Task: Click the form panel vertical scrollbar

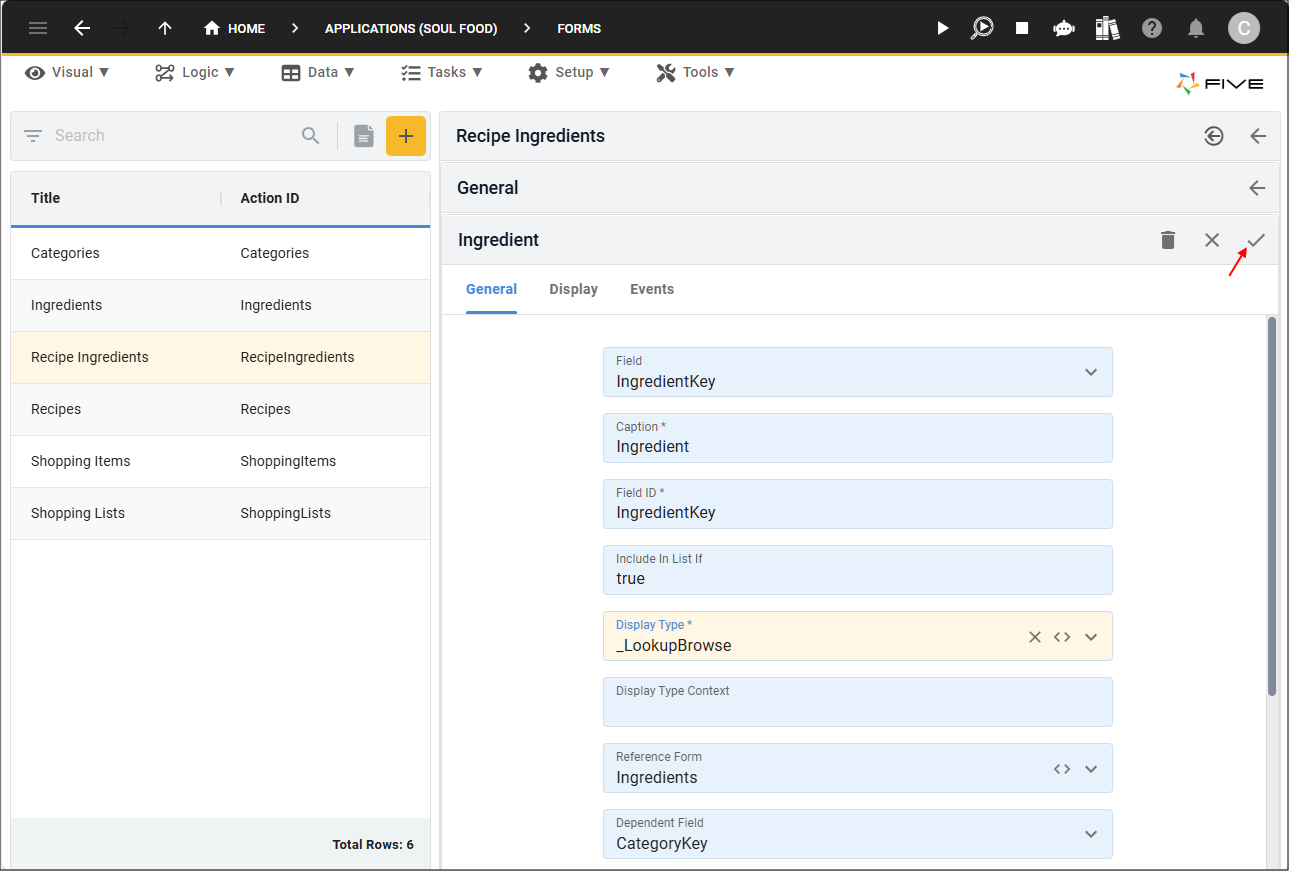Action: pos(1272,505)
